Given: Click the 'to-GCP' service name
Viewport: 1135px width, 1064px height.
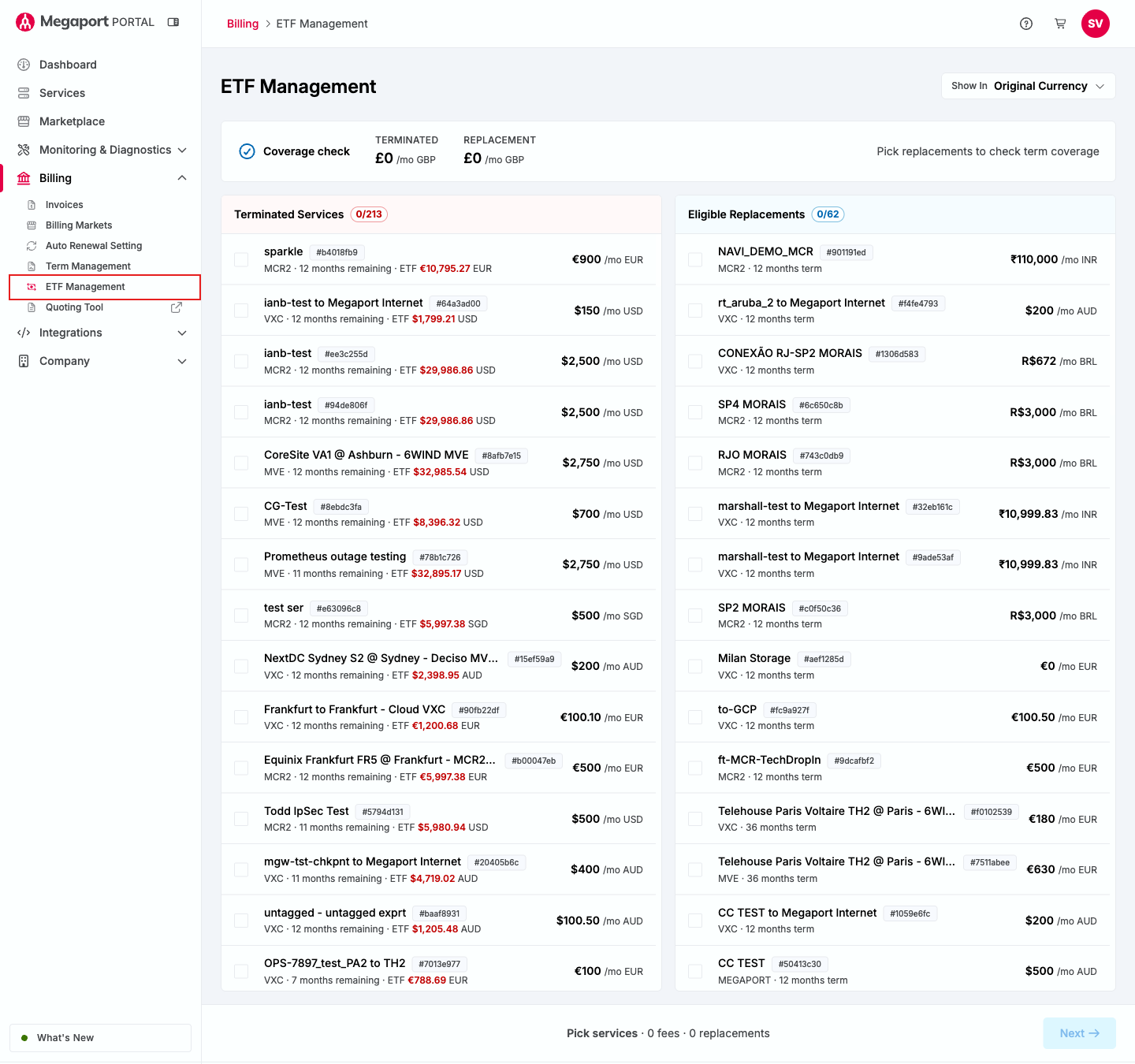Looking at the screenshot, I should (x=737, y=709).
